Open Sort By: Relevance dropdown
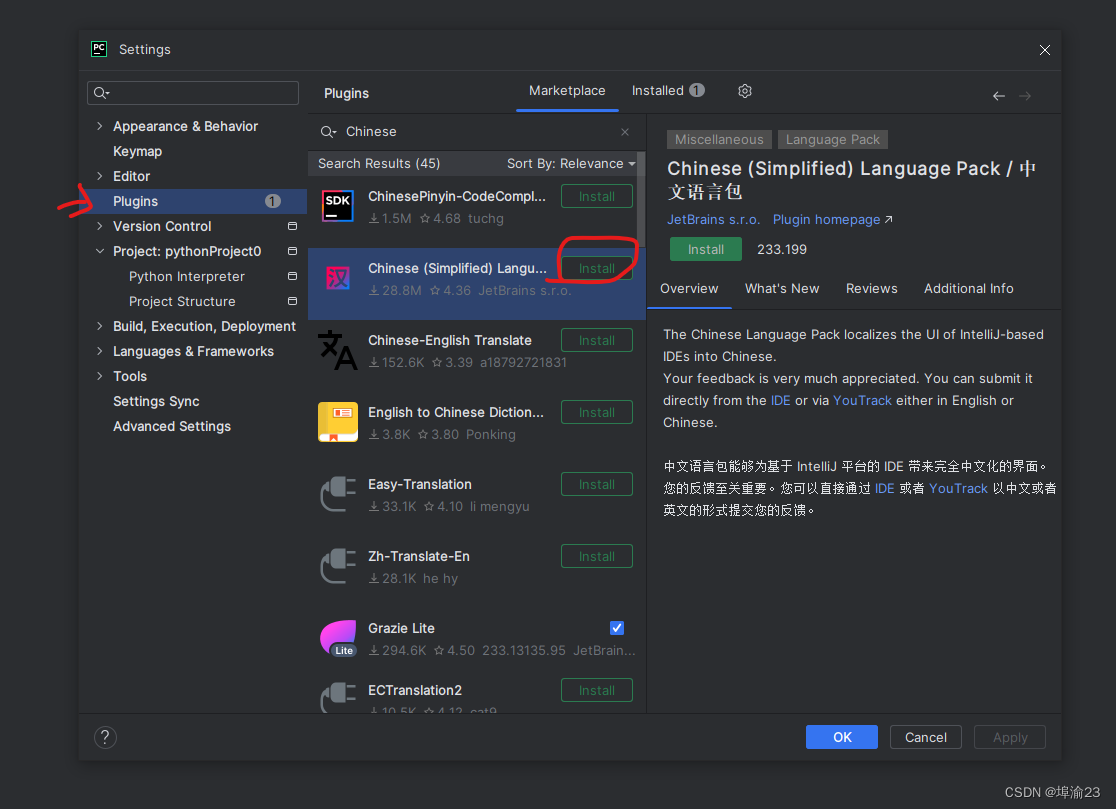Image resolution: width=1116 pixels, height=809 pixels. click(x=571, y=164)
